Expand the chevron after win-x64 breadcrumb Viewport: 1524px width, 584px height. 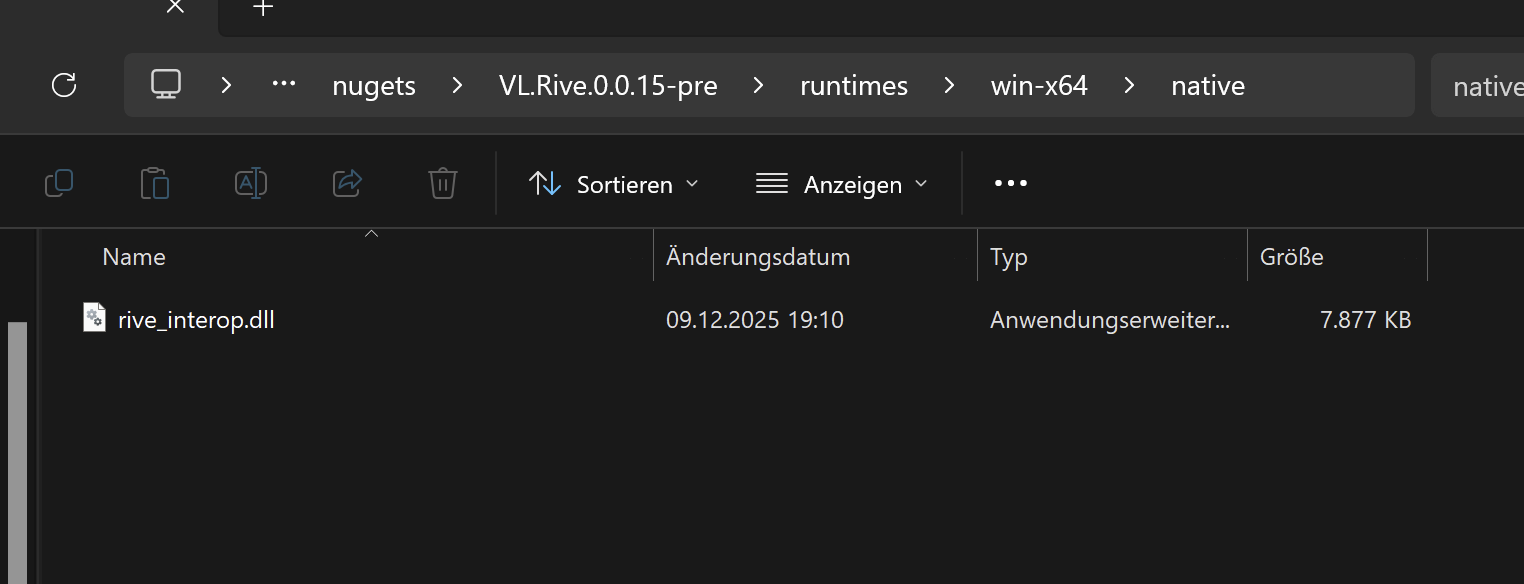(1129, 86)
